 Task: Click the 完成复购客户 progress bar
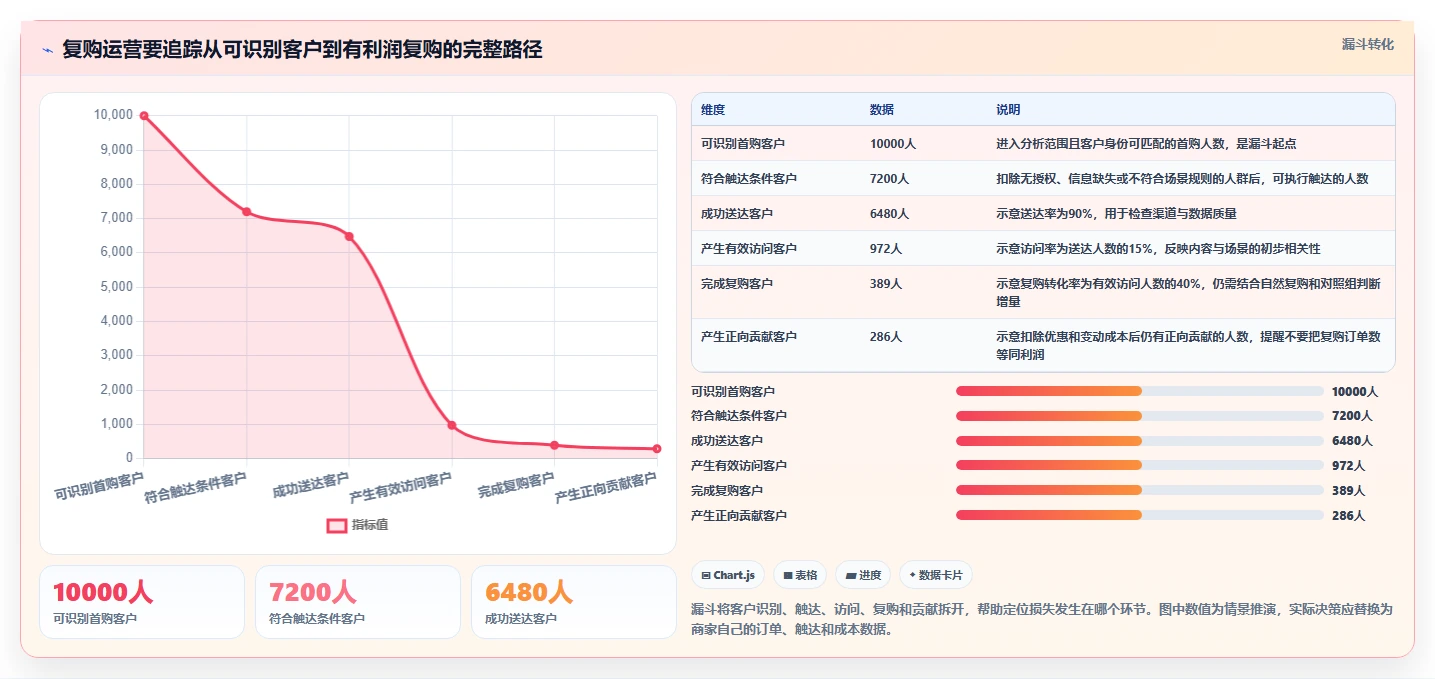(x=1140, y=490)
